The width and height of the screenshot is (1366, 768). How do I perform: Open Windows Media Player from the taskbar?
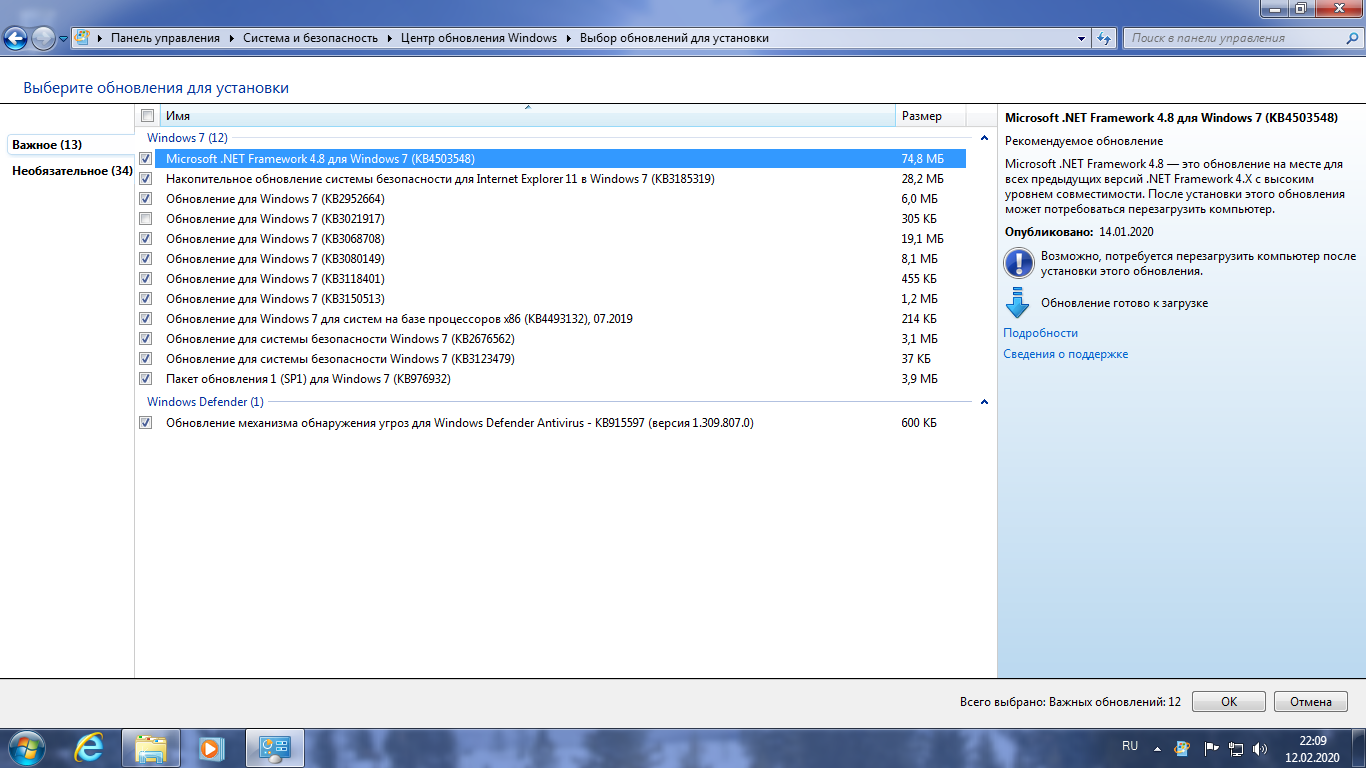[x=211, y=748]
